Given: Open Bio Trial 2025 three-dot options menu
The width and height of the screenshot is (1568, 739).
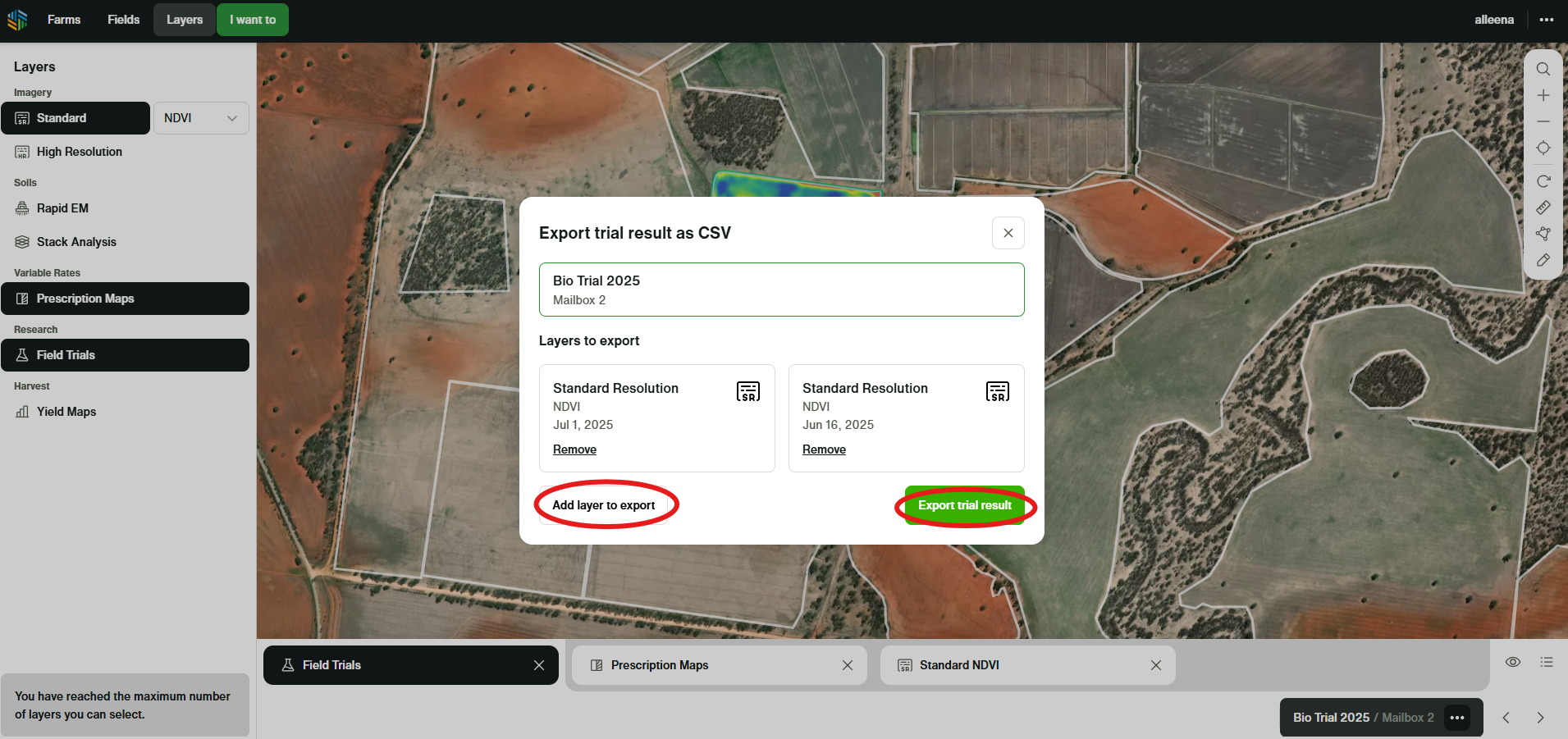Looking at the screenshot, I should (x=1456, y=718).
